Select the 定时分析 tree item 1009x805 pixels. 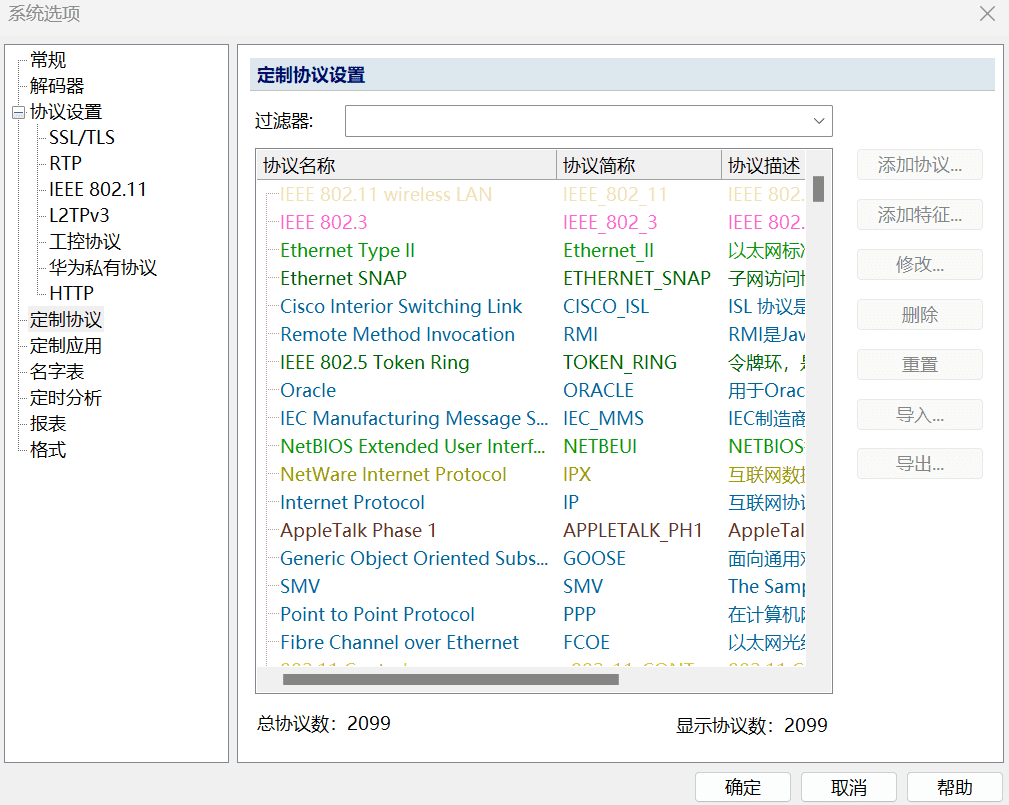point(66,398)
